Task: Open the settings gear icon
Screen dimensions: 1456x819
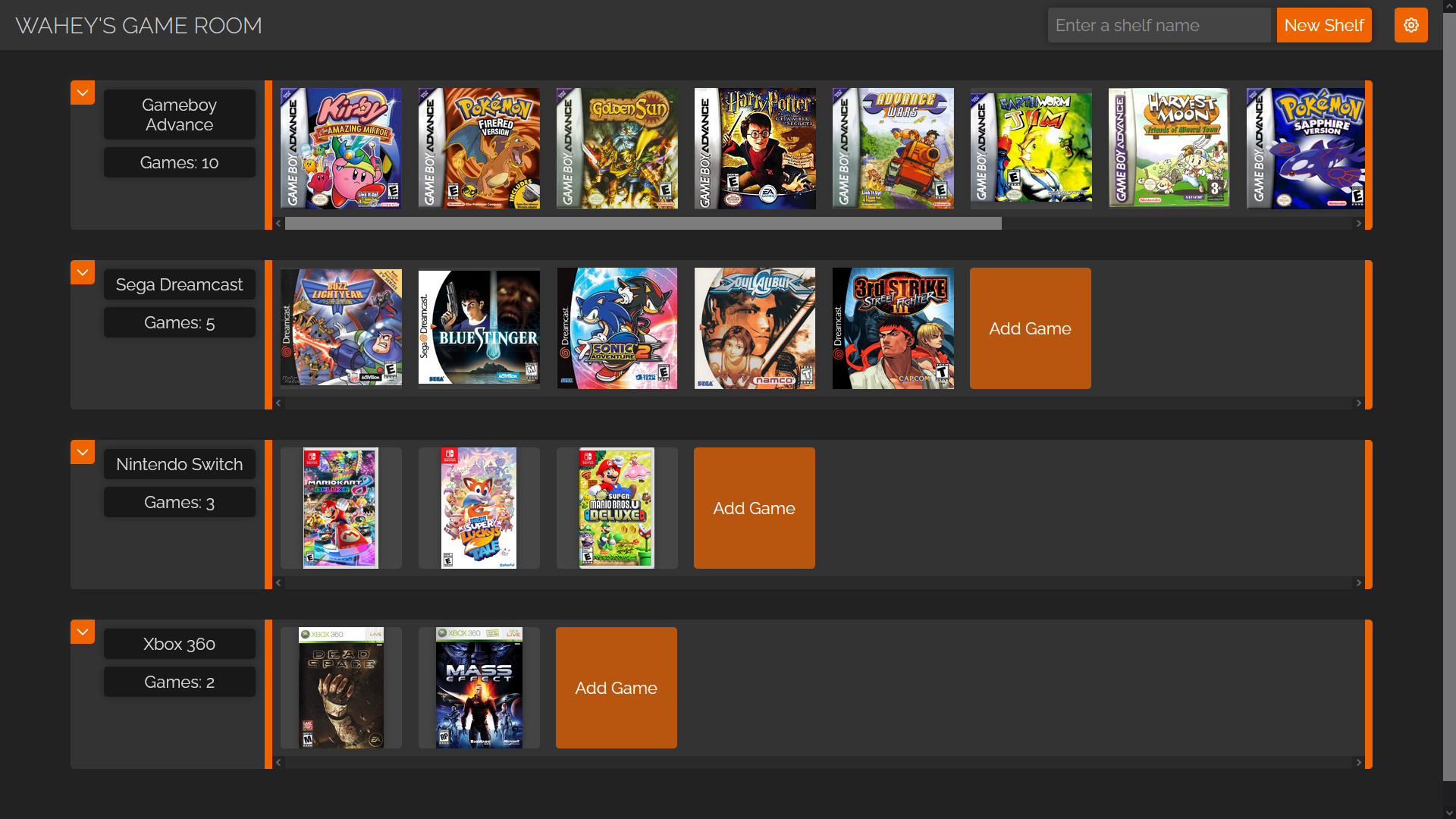Action: [1410, 25]
